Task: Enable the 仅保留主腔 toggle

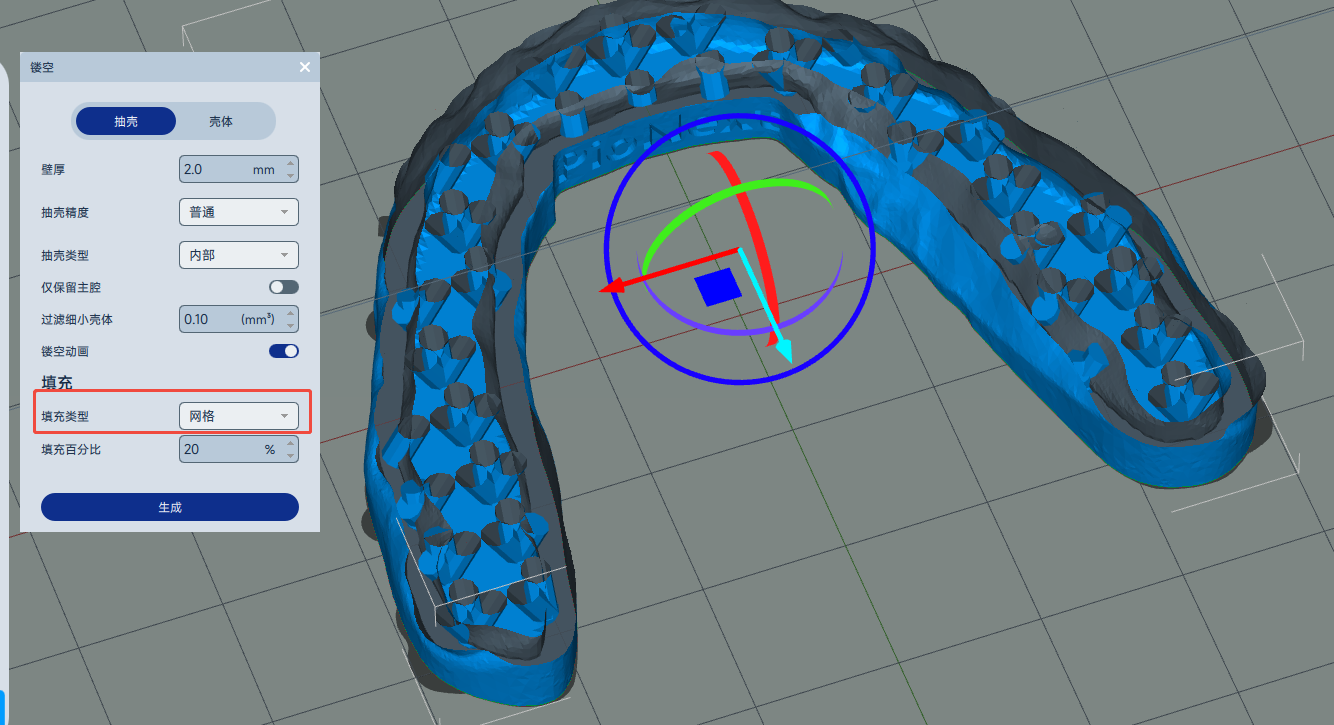Action: coord(284,287)
